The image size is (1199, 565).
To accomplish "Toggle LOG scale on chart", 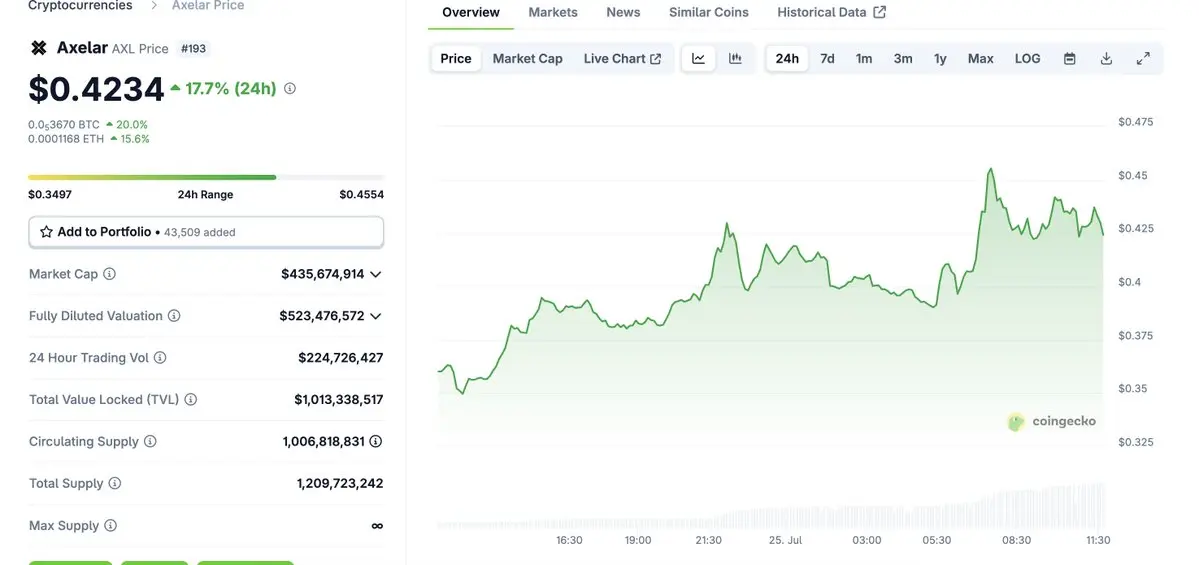I will pyautogui.click(x=1028, y=59).
